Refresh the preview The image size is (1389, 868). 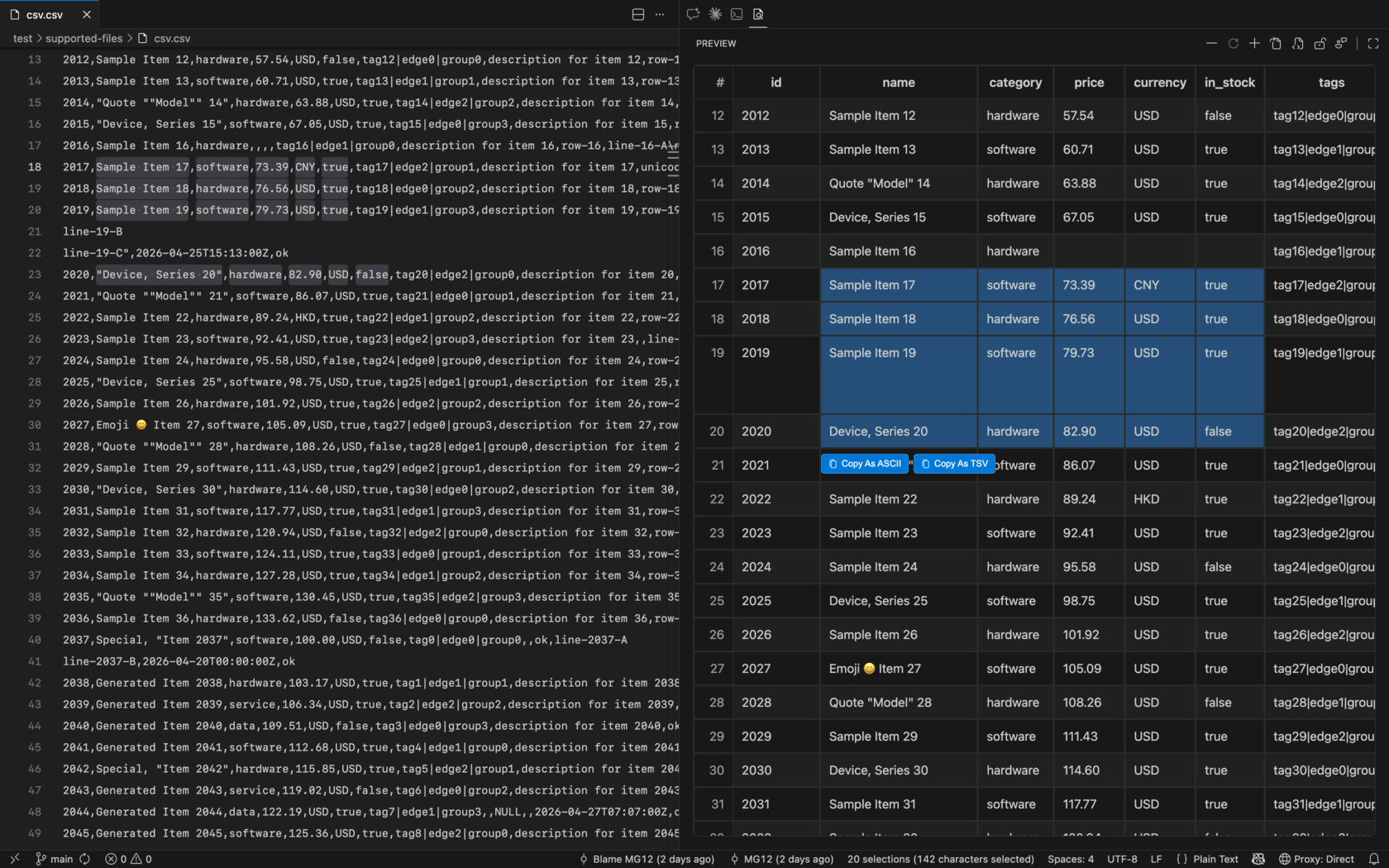coord(1233,43)
